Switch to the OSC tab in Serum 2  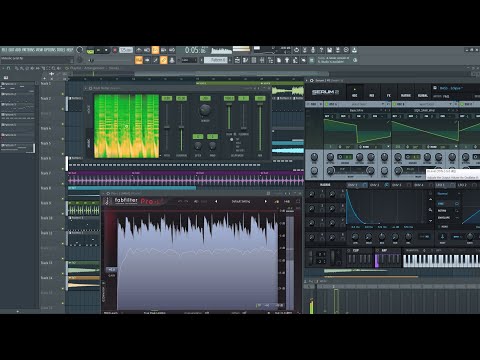(x=355, y=92)
